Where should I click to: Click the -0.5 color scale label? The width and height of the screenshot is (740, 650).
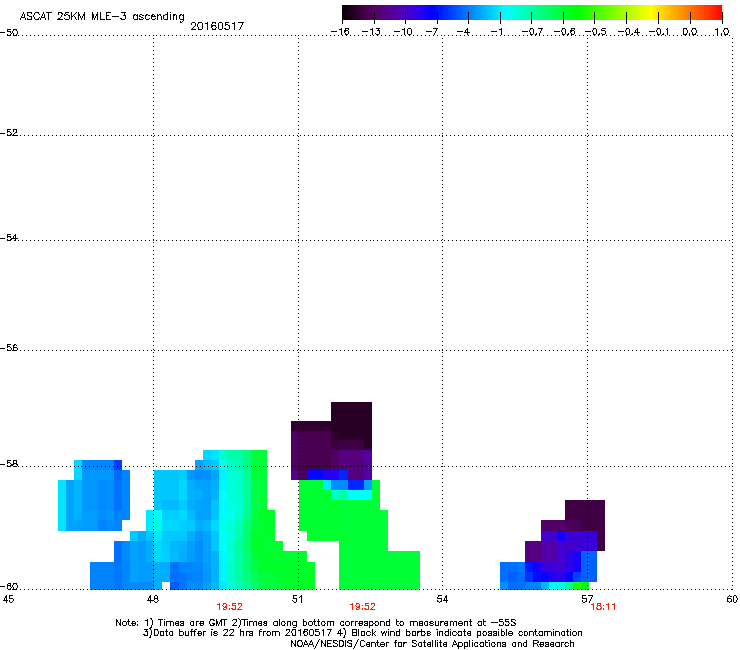click(596, 32)
